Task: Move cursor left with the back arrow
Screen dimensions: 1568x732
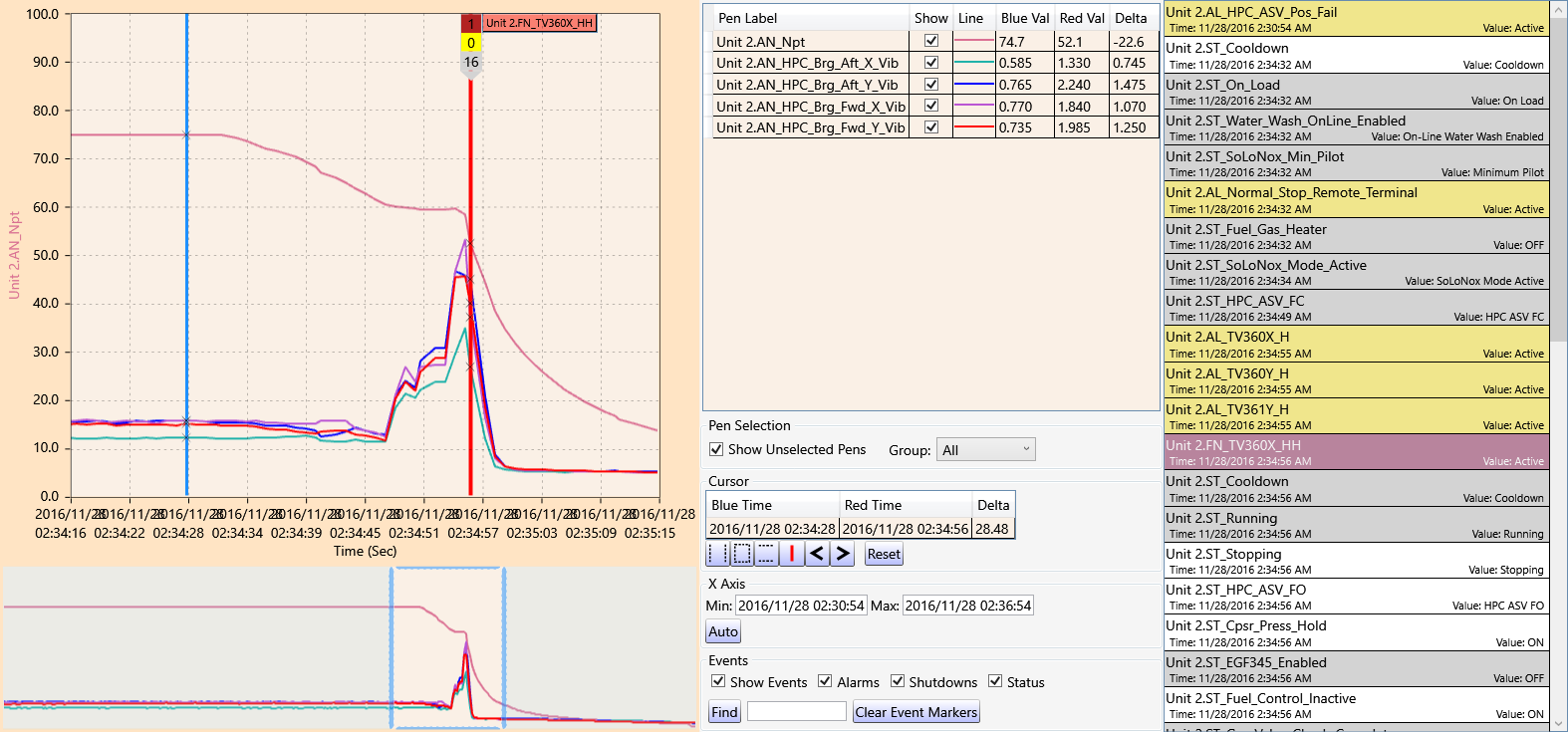Action: tap(817, 554)
